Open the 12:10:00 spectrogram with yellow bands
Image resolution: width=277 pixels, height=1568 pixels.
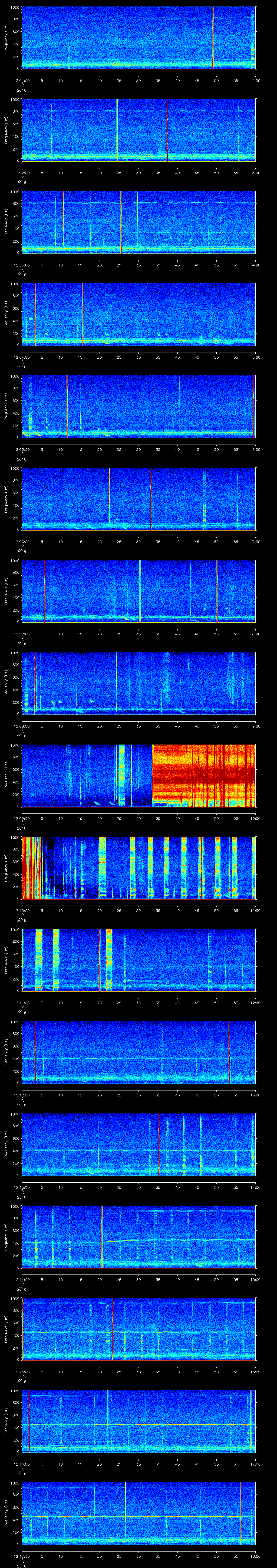coord(139,868)
